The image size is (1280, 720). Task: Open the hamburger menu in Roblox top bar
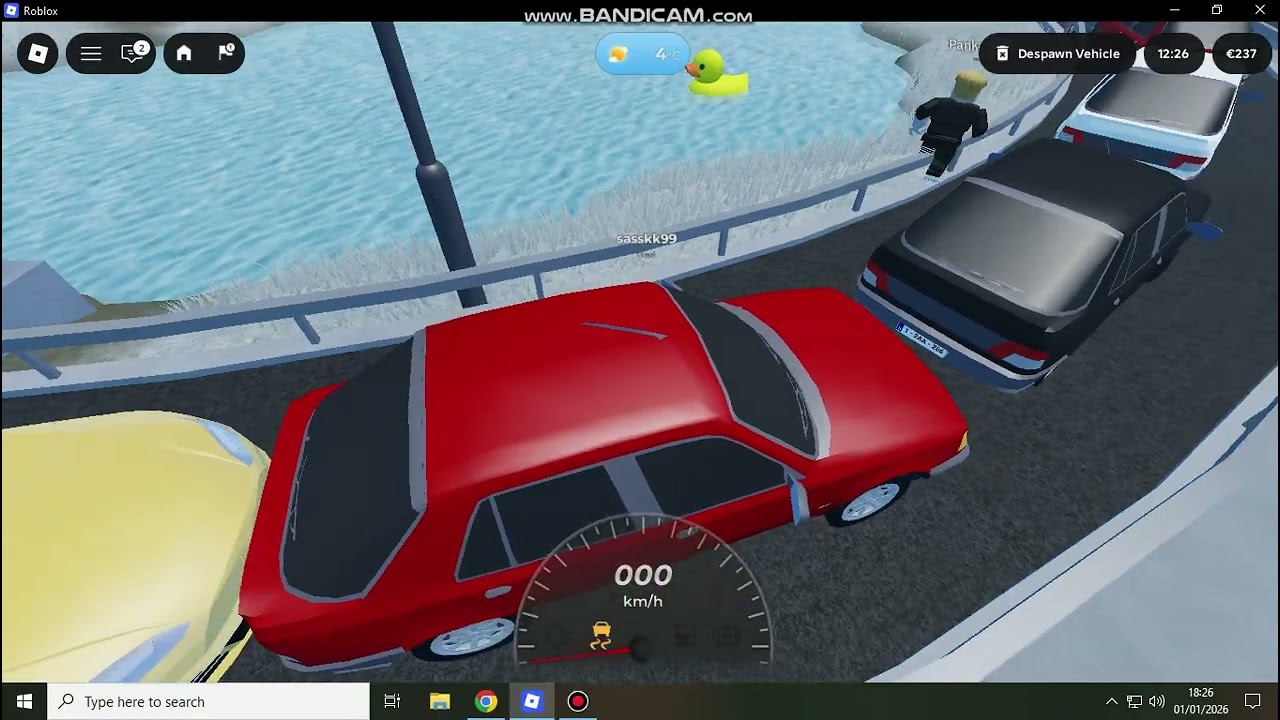pyautogui.click(x=91, y=54)
